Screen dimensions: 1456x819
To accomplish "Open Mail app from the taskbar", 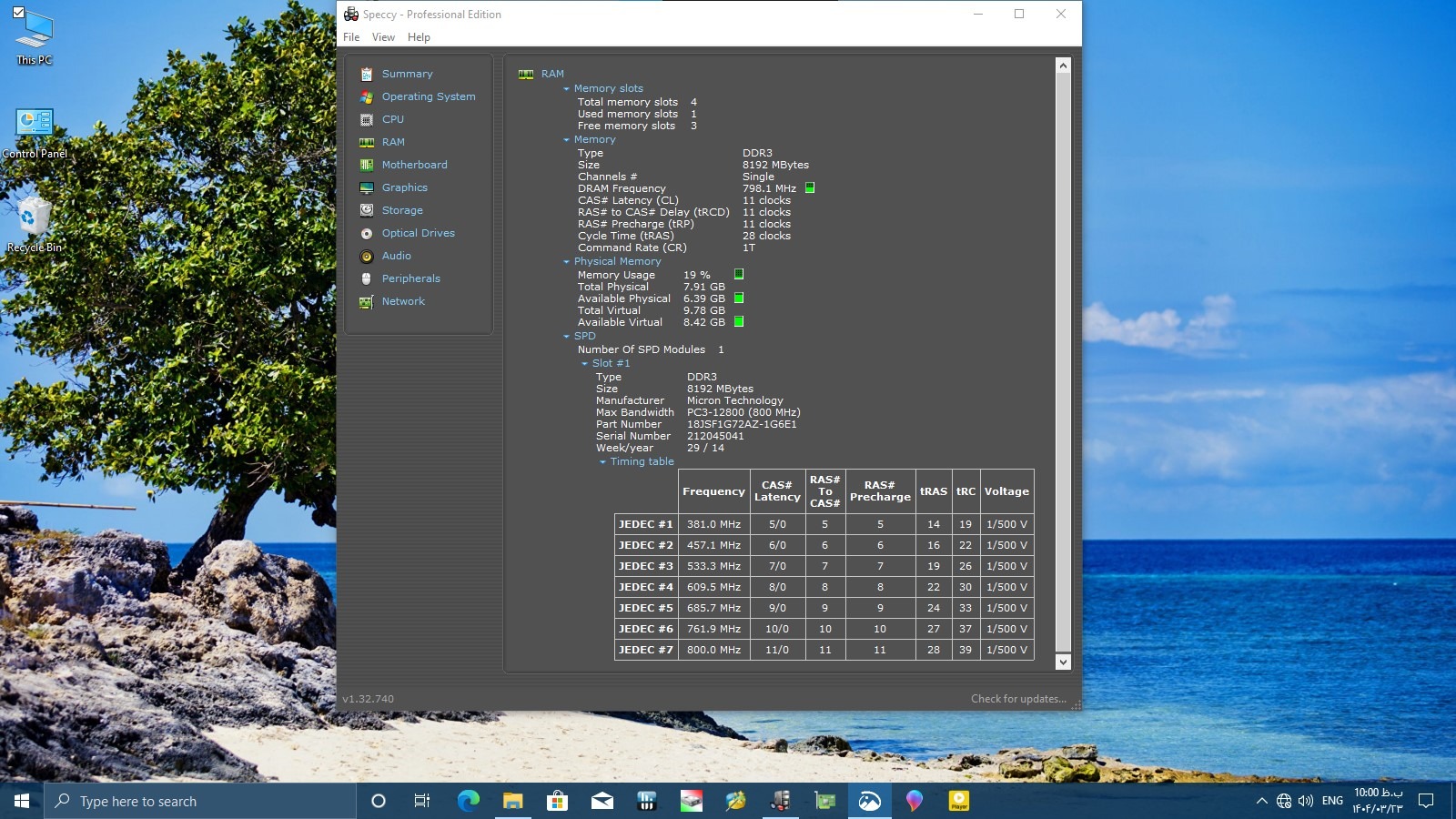I will [602, 801].
